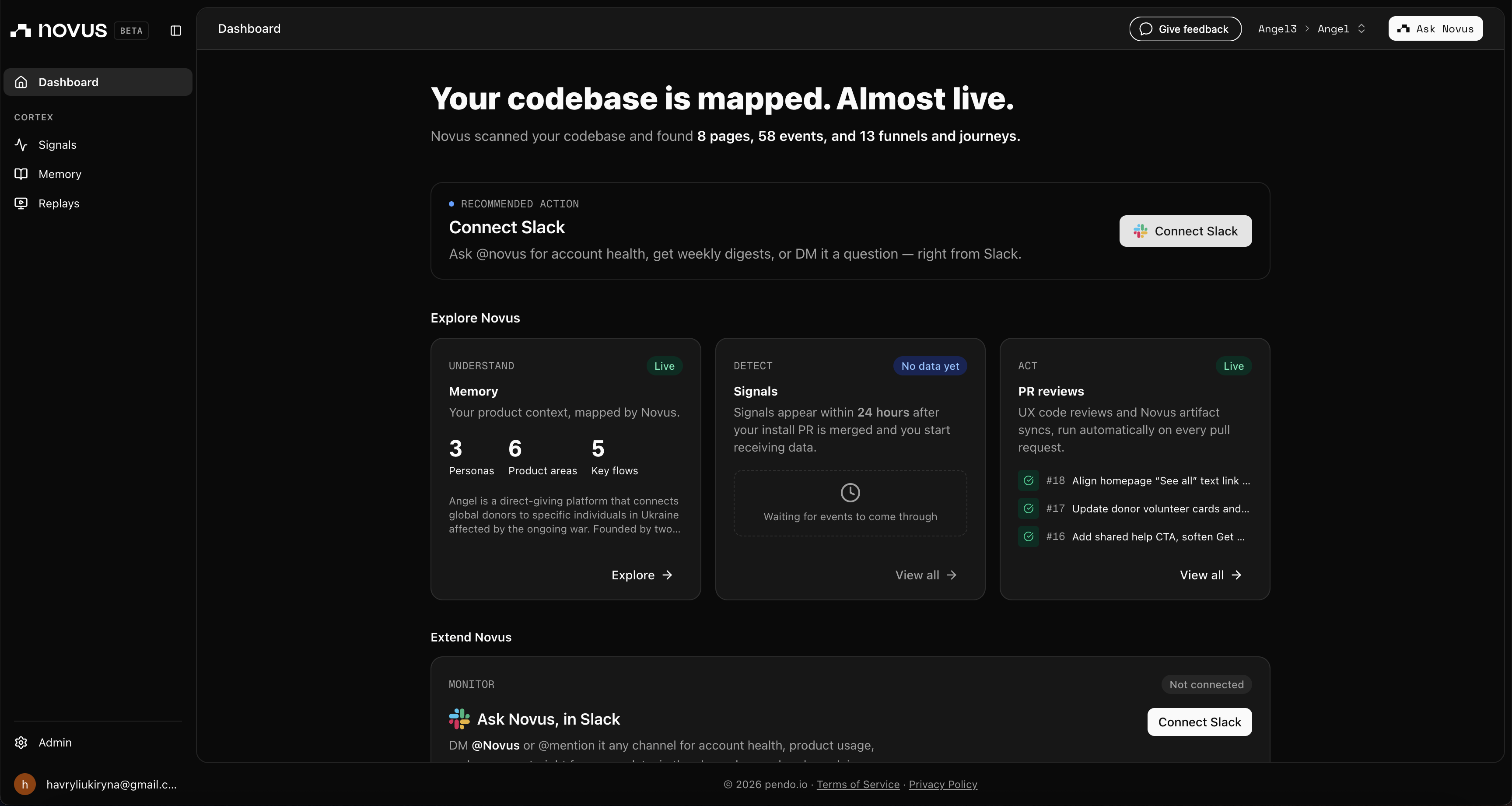Click the up-down chevron next to Angel
The image size is (1512, 806).
click(x=1361, y=29)
